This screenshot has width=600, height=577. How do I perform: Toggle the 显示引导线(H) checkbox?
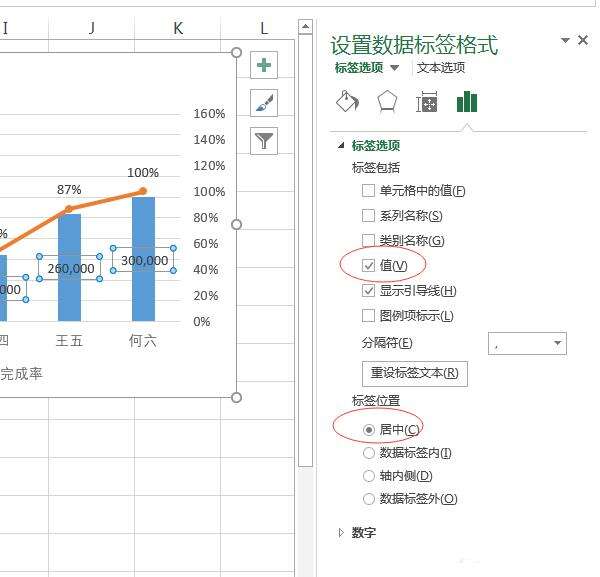click(368, 291)
